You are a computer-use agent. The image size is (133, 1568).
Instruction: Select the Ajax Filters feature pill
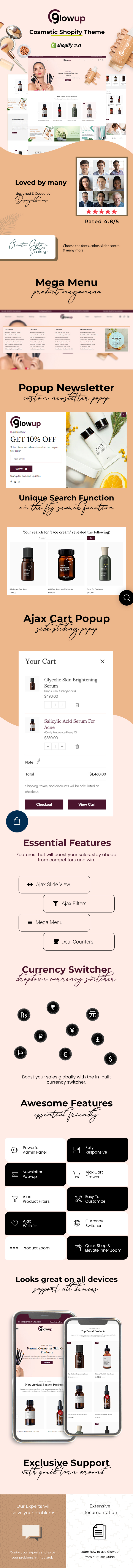(x=79, y=903)
